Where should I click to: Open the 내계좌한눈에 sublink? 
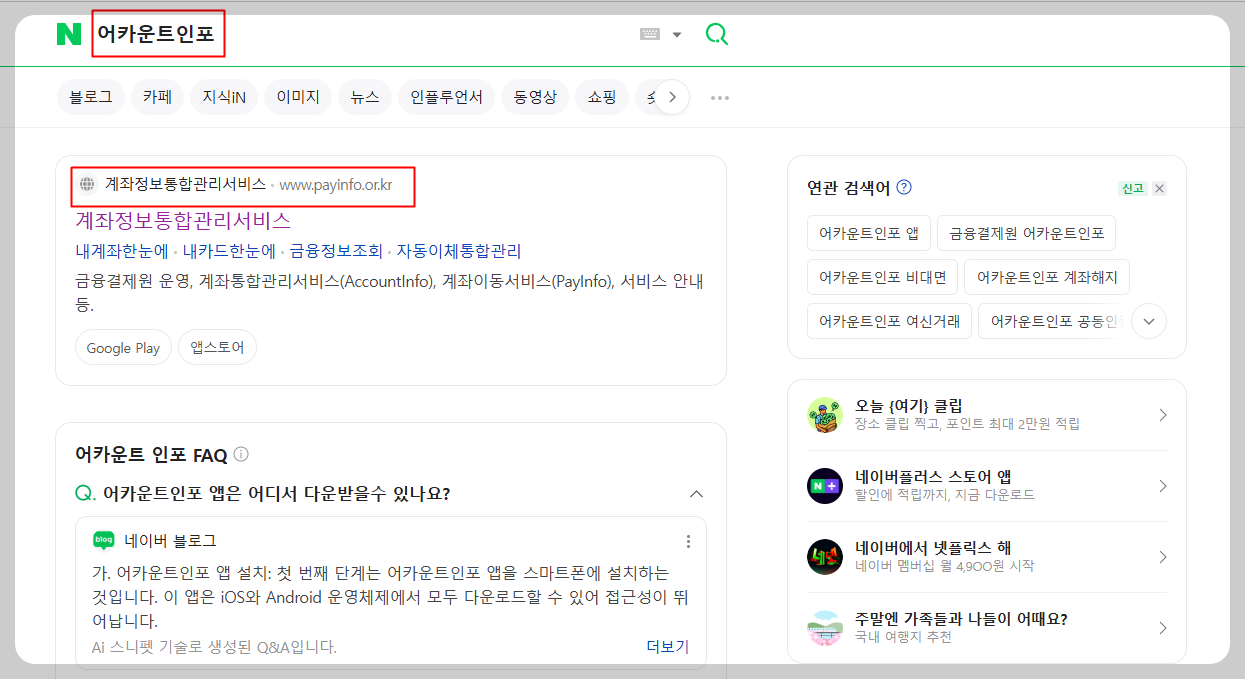[122, 251]
